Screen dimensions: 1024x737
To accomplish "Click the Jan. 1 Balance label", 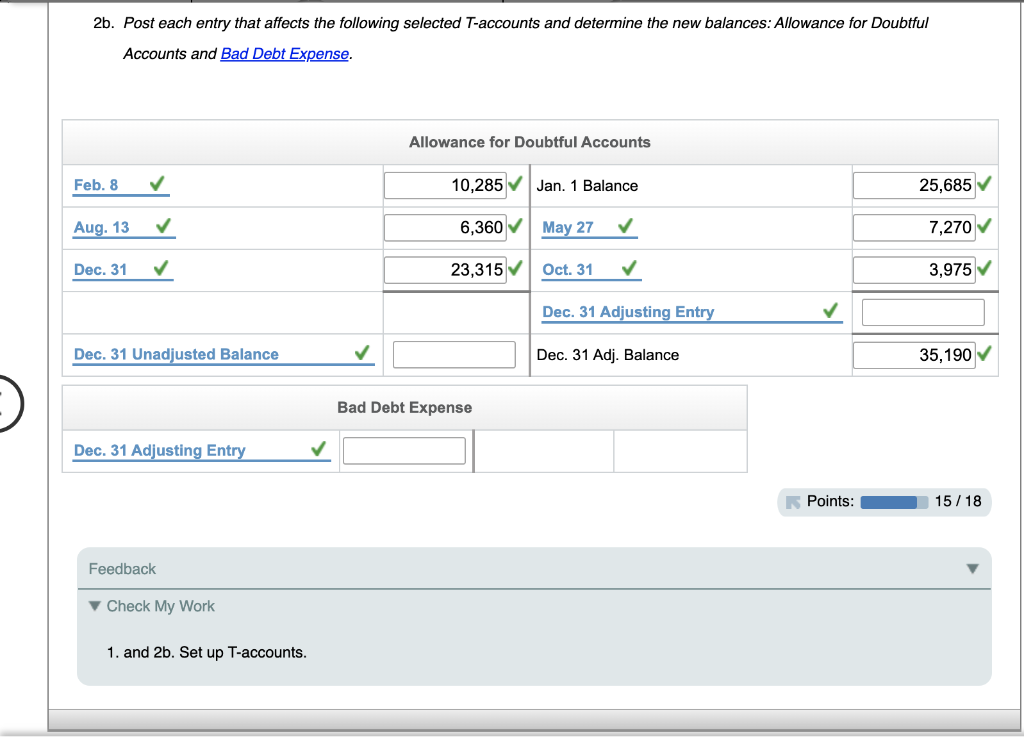I will click(x=587, y=185).
